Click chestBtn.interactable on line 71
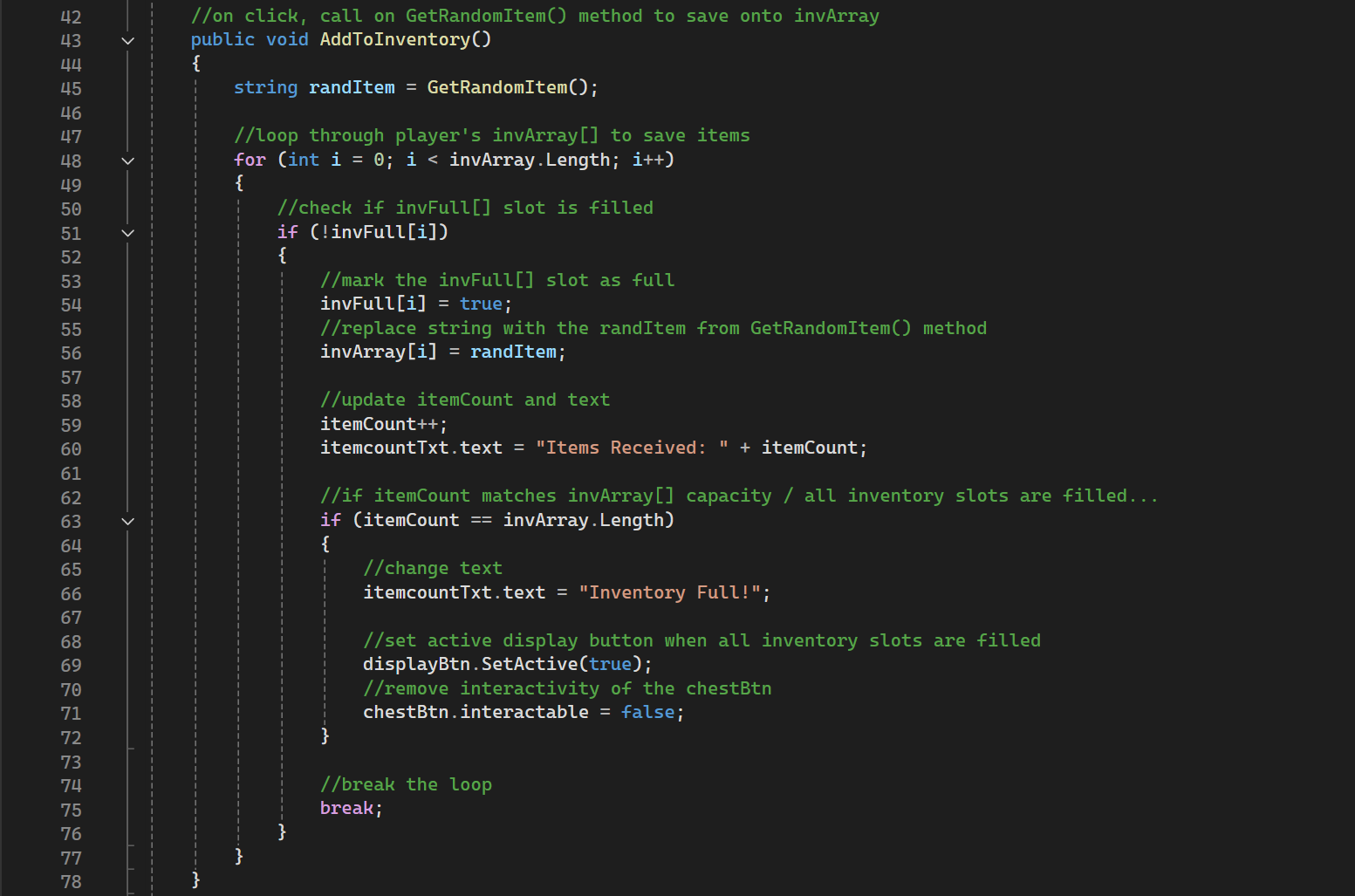 coord(476,713)
